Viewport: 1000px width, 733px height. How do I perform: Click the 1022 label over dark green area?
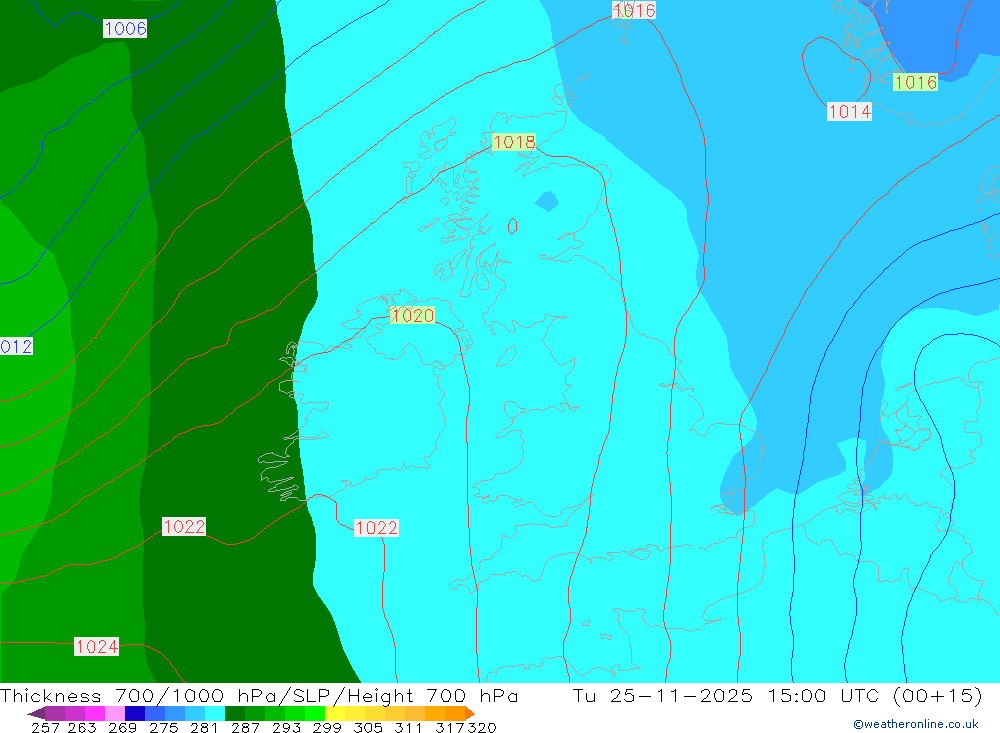pyautogui.click(x=184, y=526)
